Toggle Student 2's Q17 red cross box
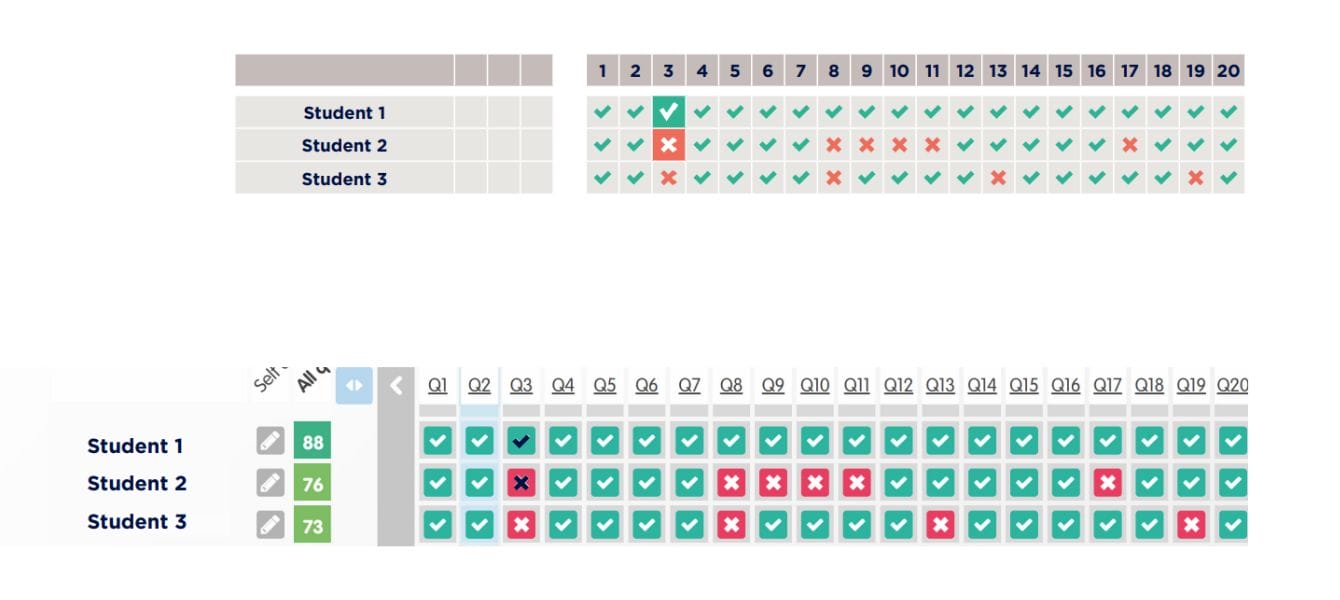The width and height of the screenshot is (1340, 600). [x=1107, y=483]
